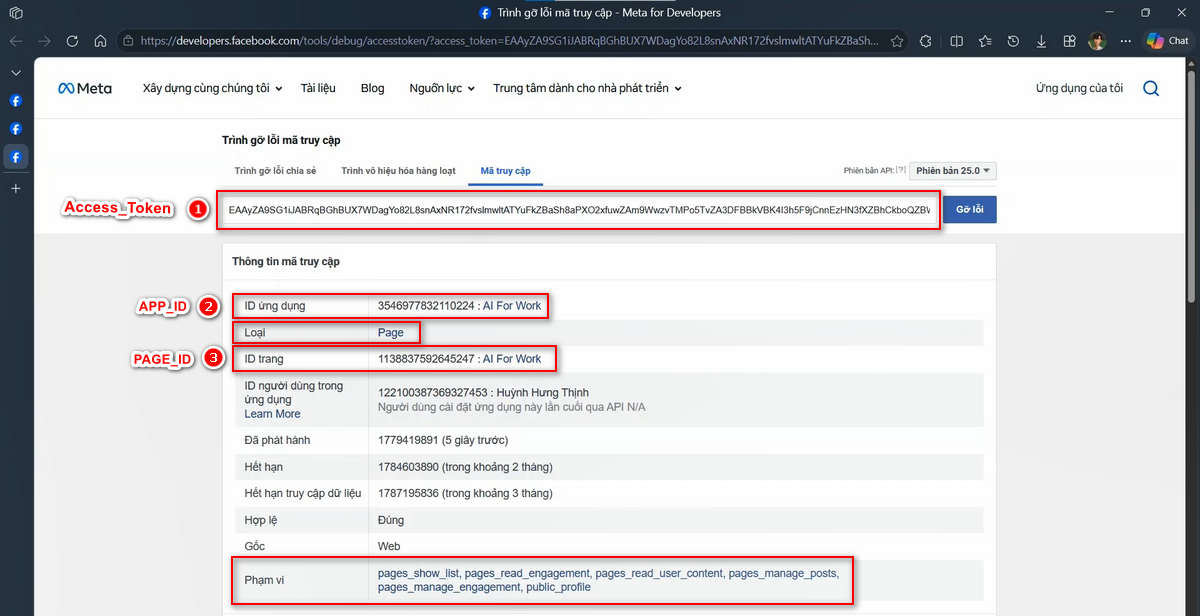
Task: Open the favorites list icon
Action: 985,41
